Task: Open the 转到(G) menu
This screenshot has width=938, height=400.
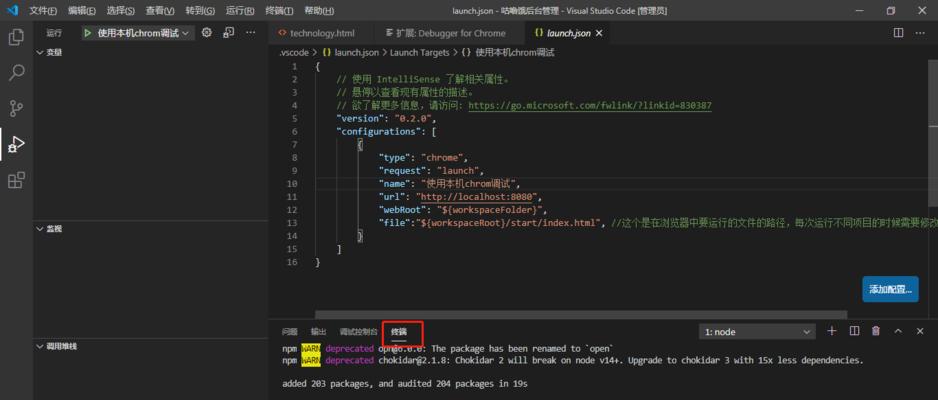Action: tap(200, 11)
